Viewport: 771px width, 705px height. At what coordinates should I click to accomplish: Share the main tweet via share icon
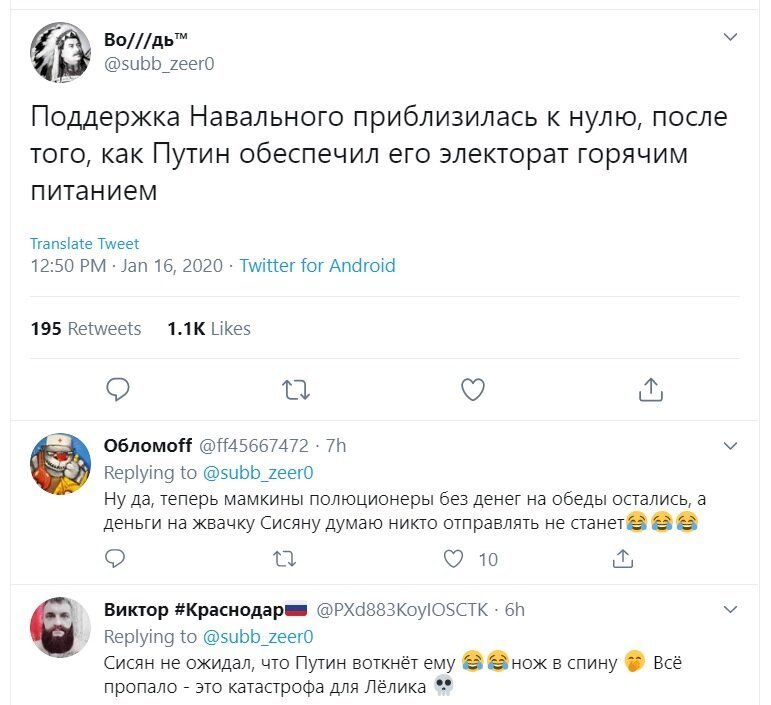pos(651,389)
